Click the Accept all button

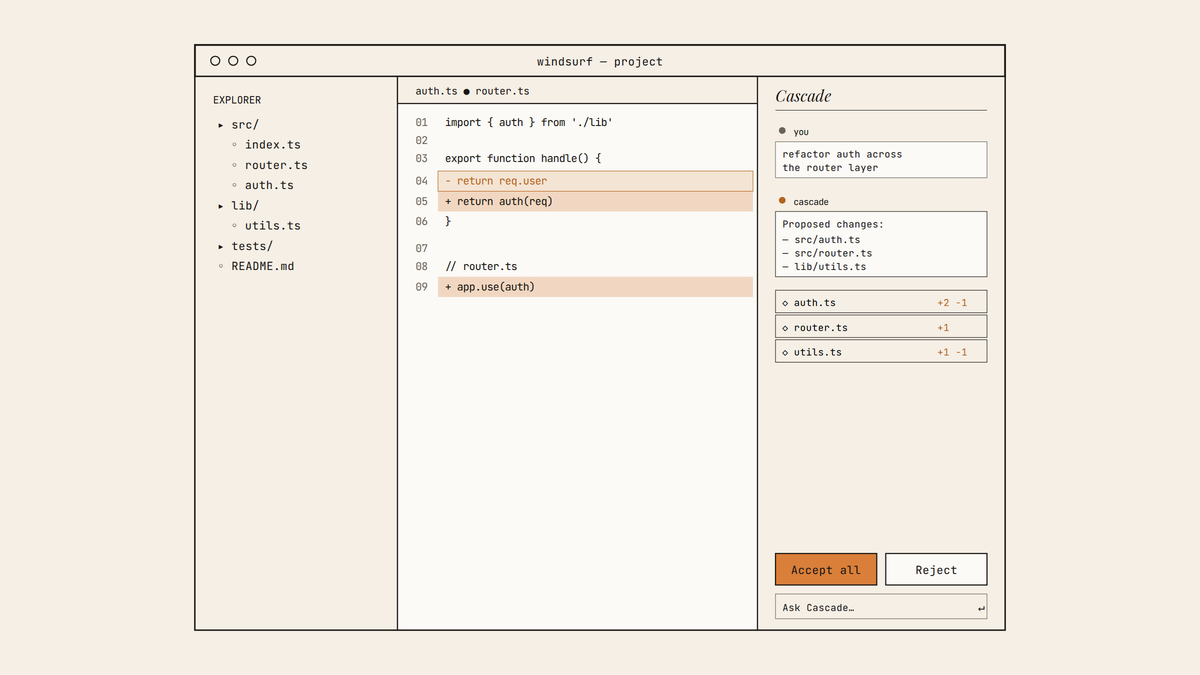tap(826, 569)
